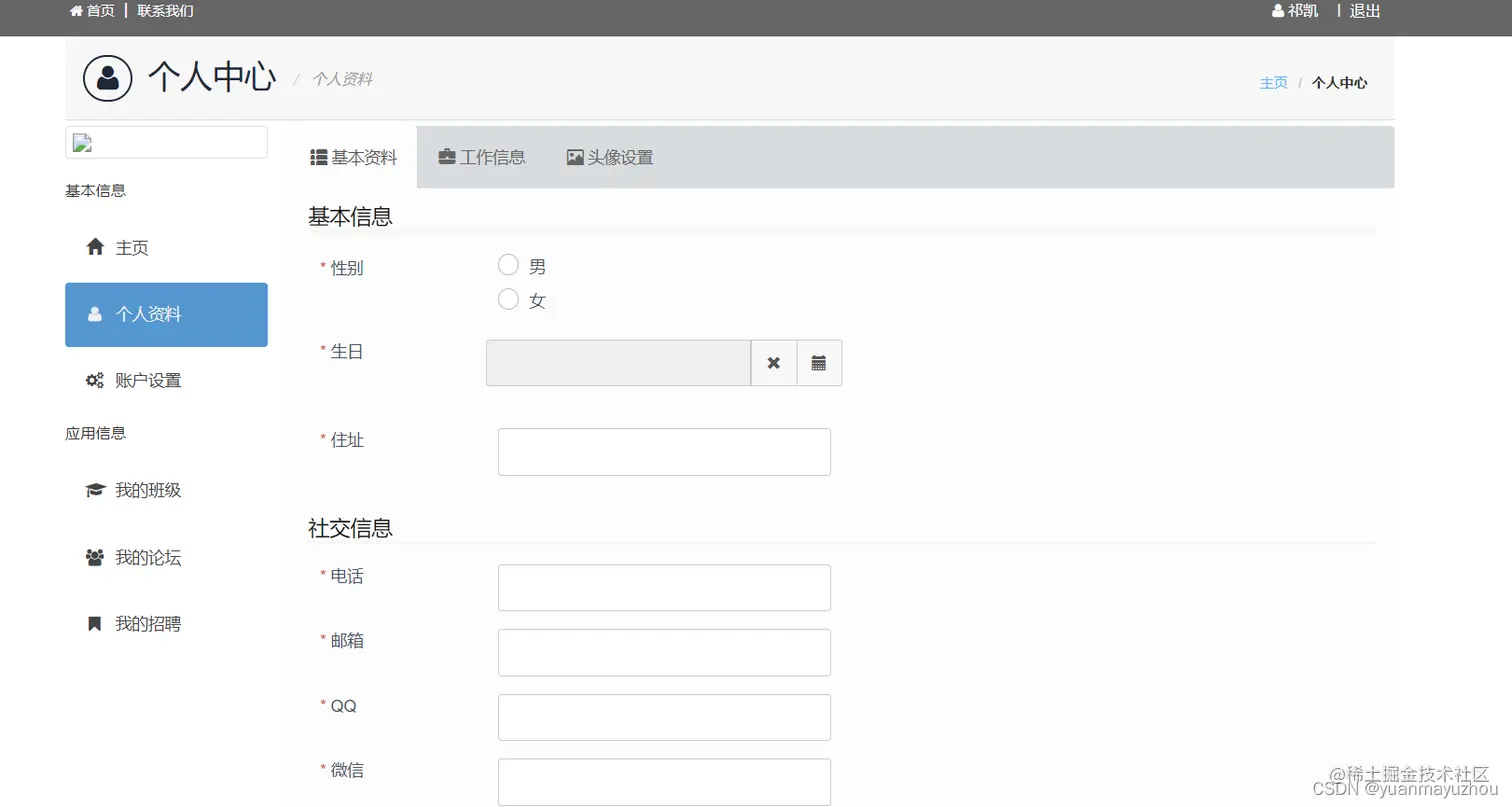Click the QQ field label
Viewport: 1512px width, 807px height.
point(344,706)
